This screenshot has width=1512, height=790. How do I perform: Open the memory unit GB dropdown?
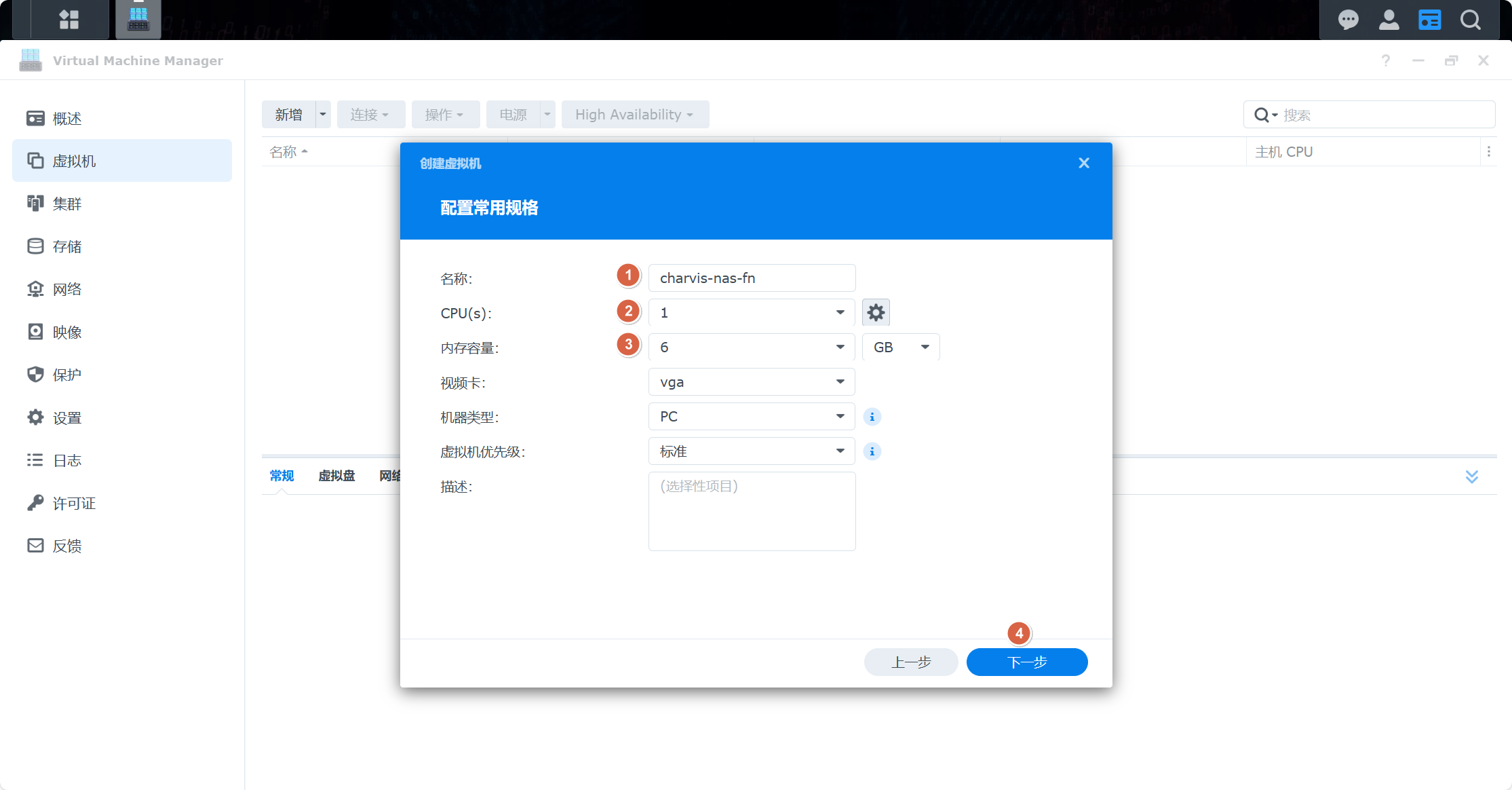pos(900,347)
